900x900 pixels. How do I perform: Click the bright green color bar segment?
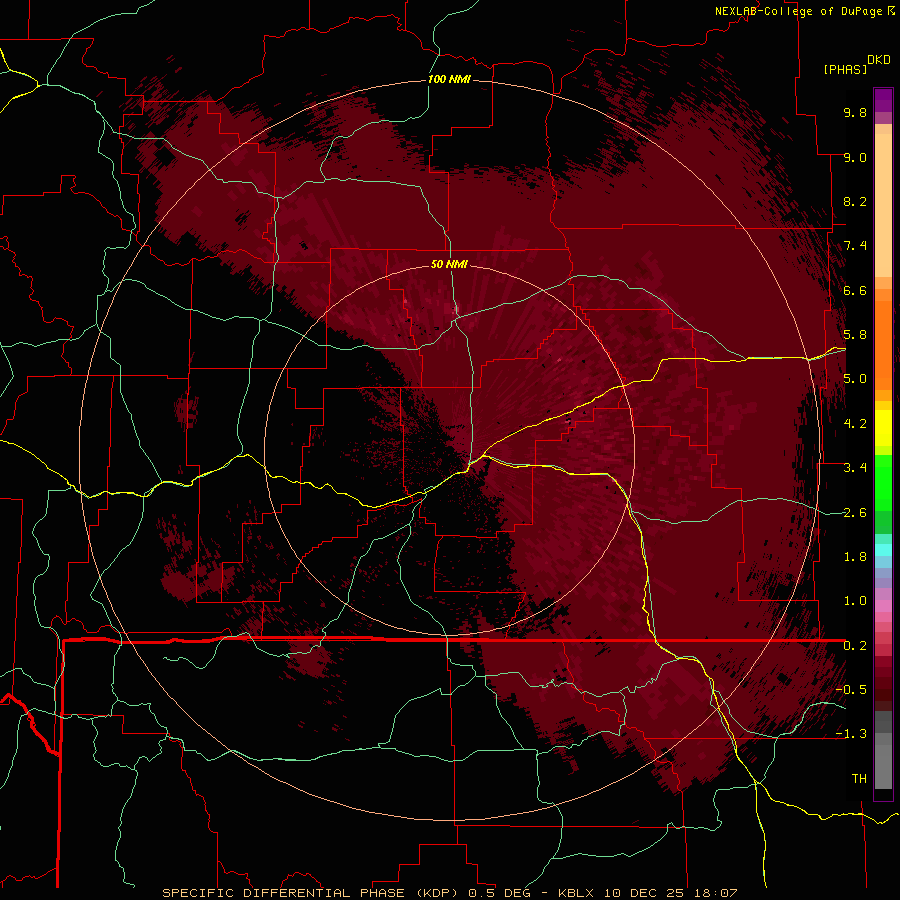883,482
